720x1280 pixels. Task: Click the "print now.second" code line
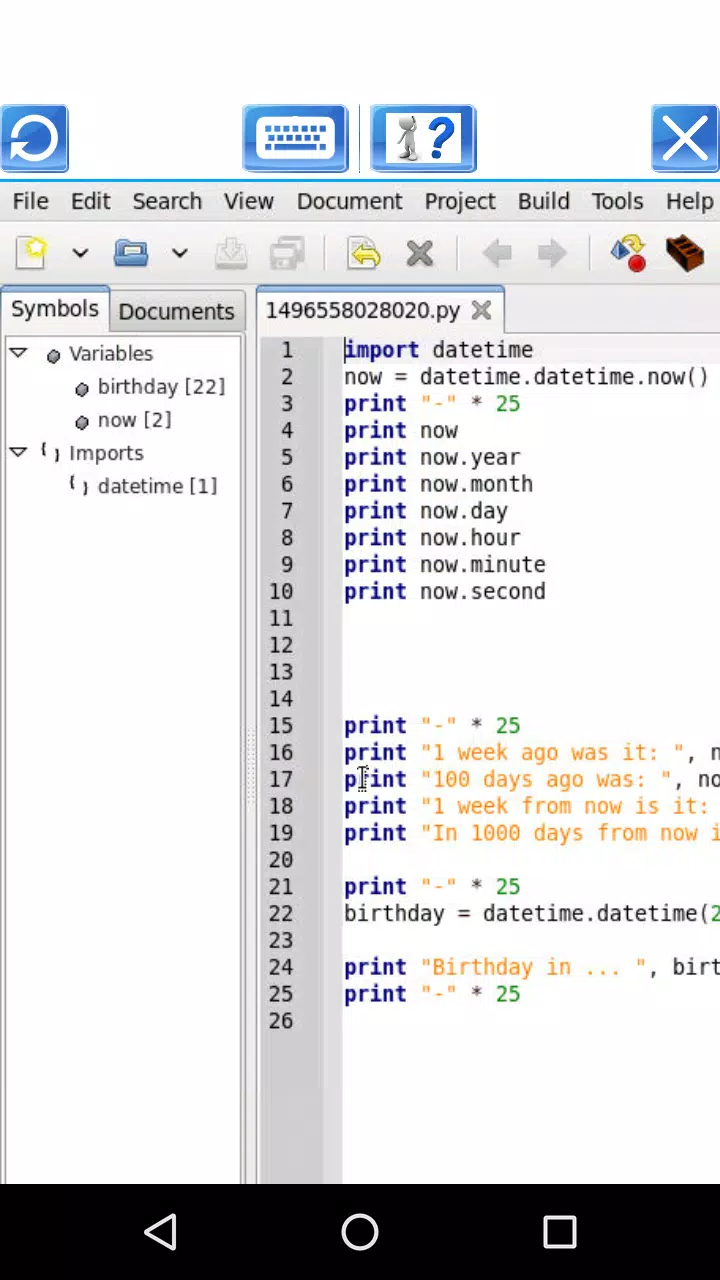(x=445, y=591)
